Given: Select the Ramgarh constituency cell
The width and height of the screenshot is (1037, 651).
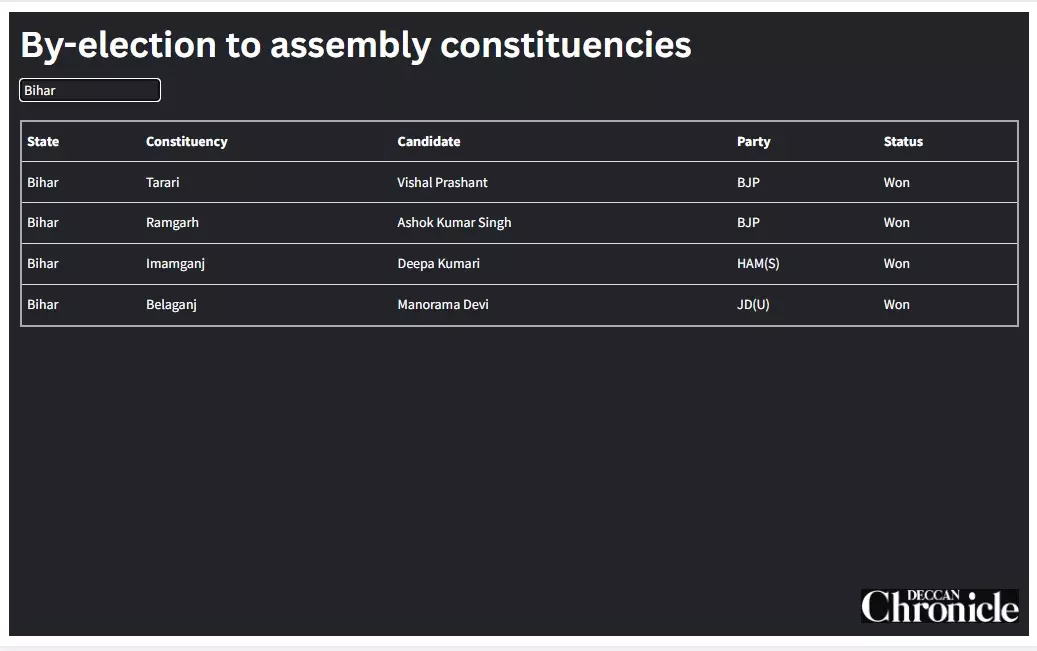Looking at the screenshot, I should click(172, 223).
